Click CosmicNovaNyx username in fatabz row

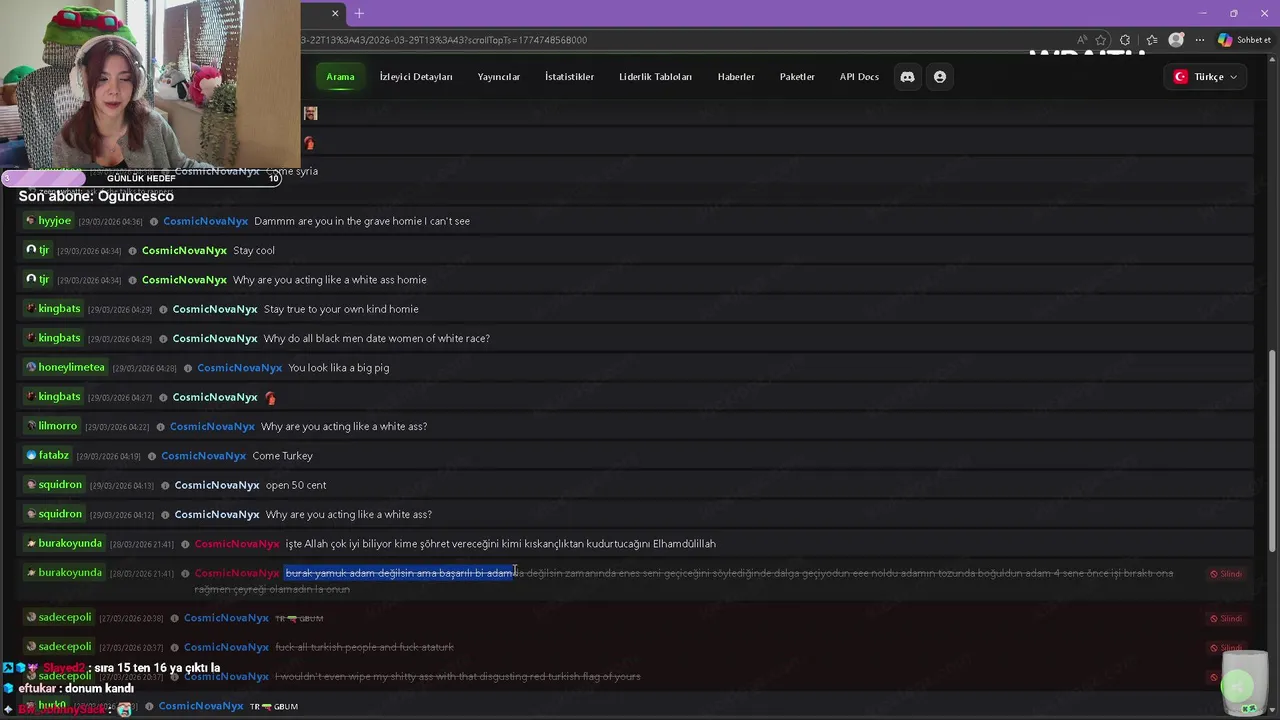pos(203,456)
